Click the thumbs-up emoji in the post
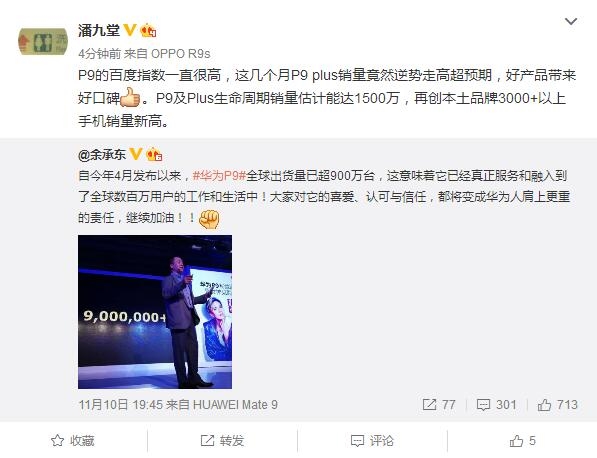This screenshot has width=597, height=458. [x=130, y=97]
